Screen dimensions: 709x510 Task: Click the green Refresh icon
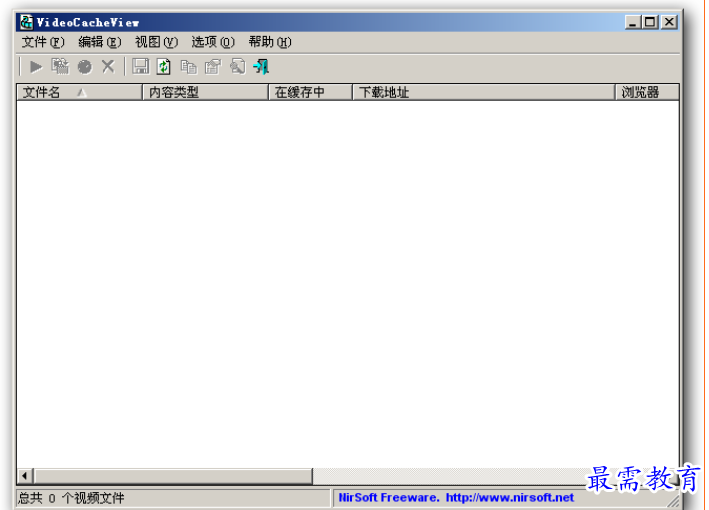(x=164, y=67)
